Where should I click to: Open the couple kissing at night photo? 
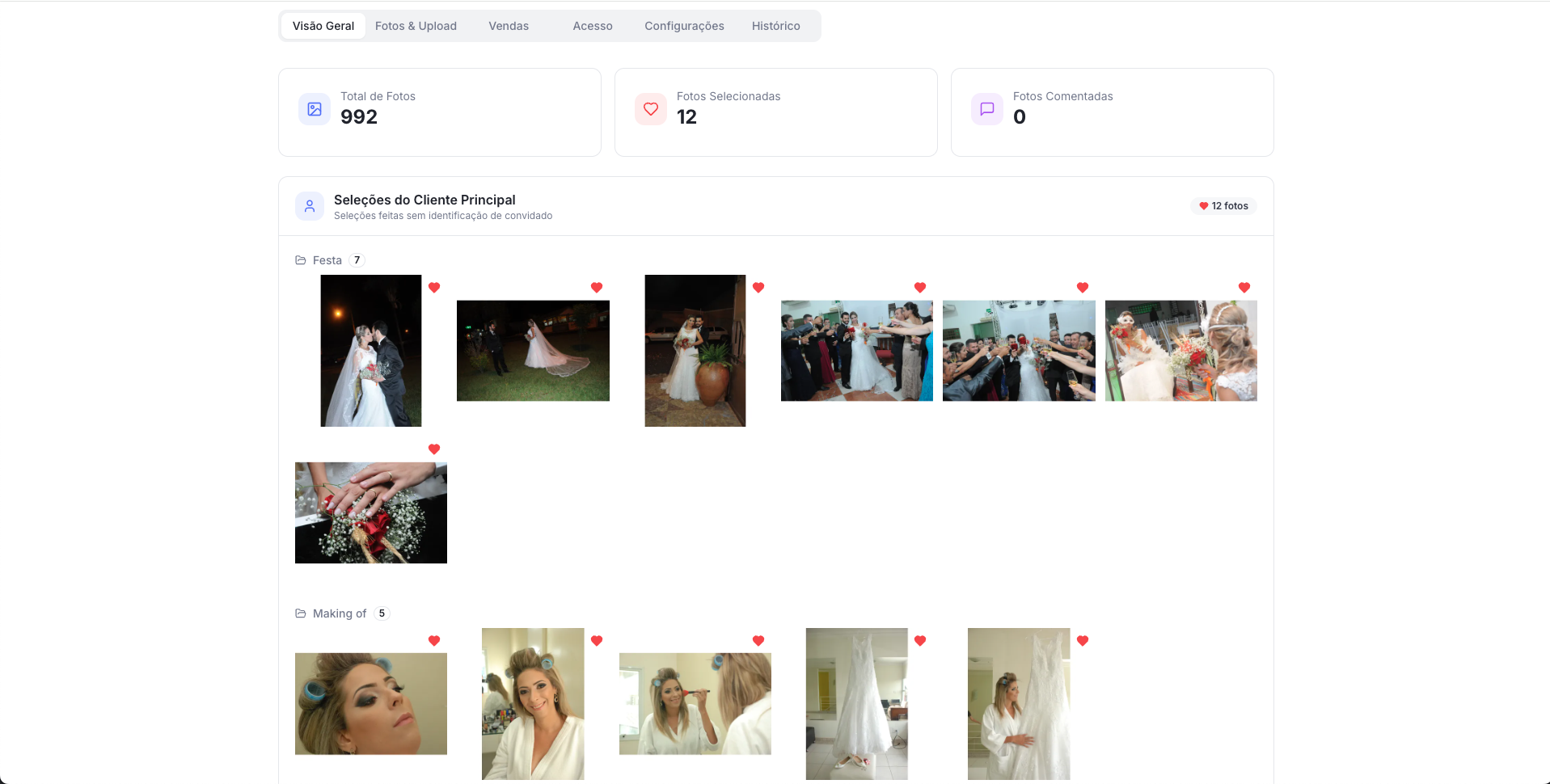click(371, 351)
